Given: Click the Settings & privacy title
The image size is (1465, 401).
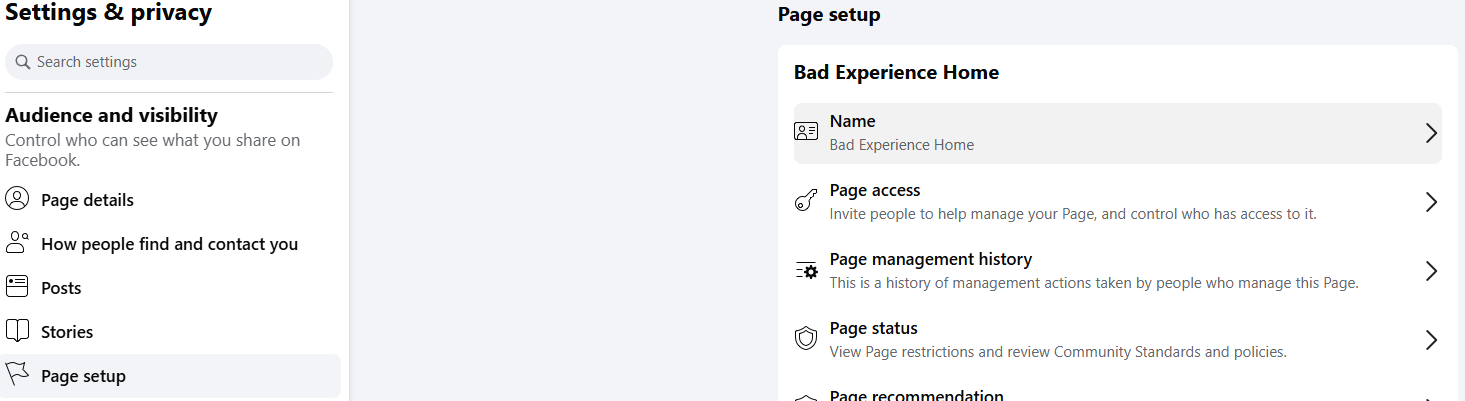Looking at the screenshot, I should pyautogui.click(x=109, y=13).
